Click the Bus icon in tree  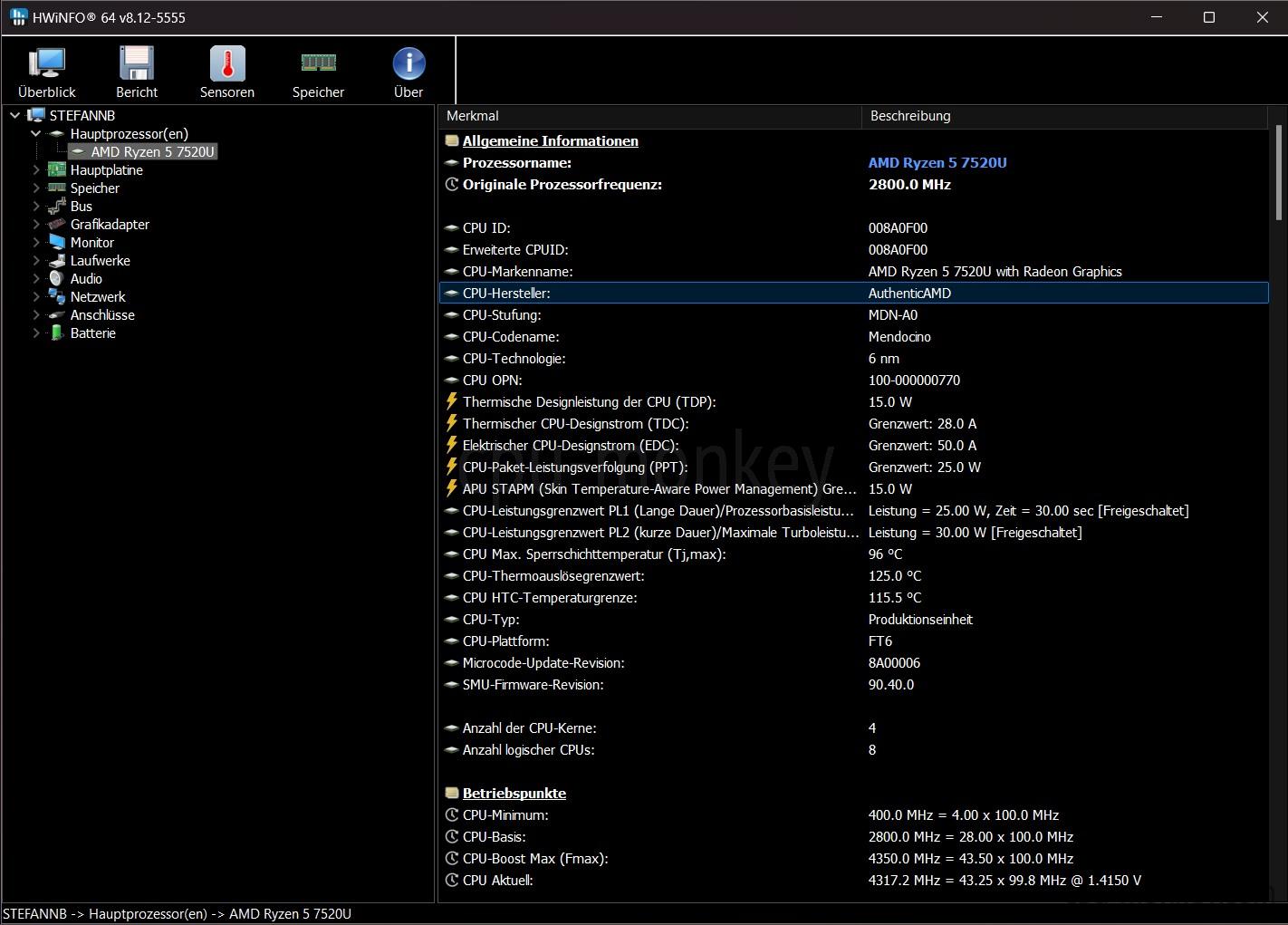57,207
